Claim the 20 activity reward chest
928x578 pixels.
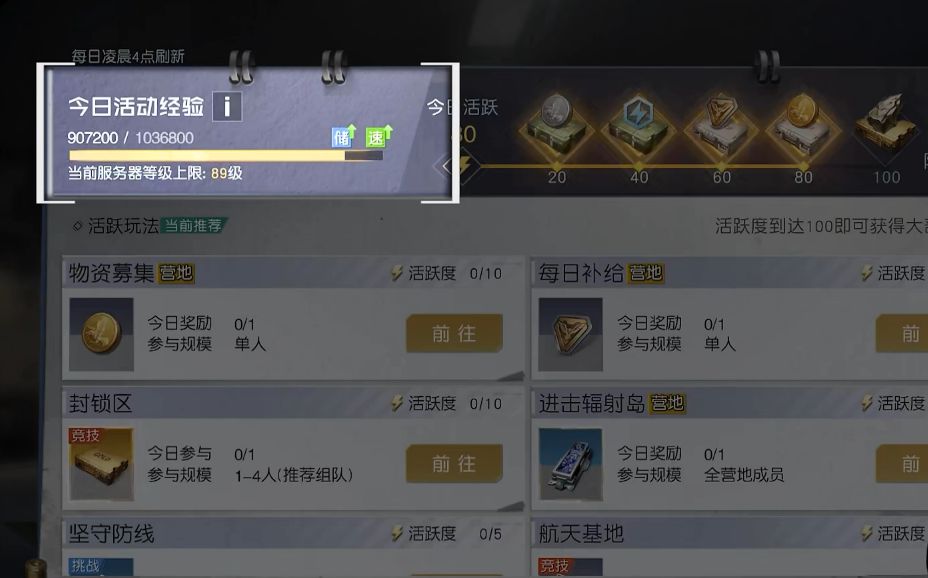click(x=555, y=126)
